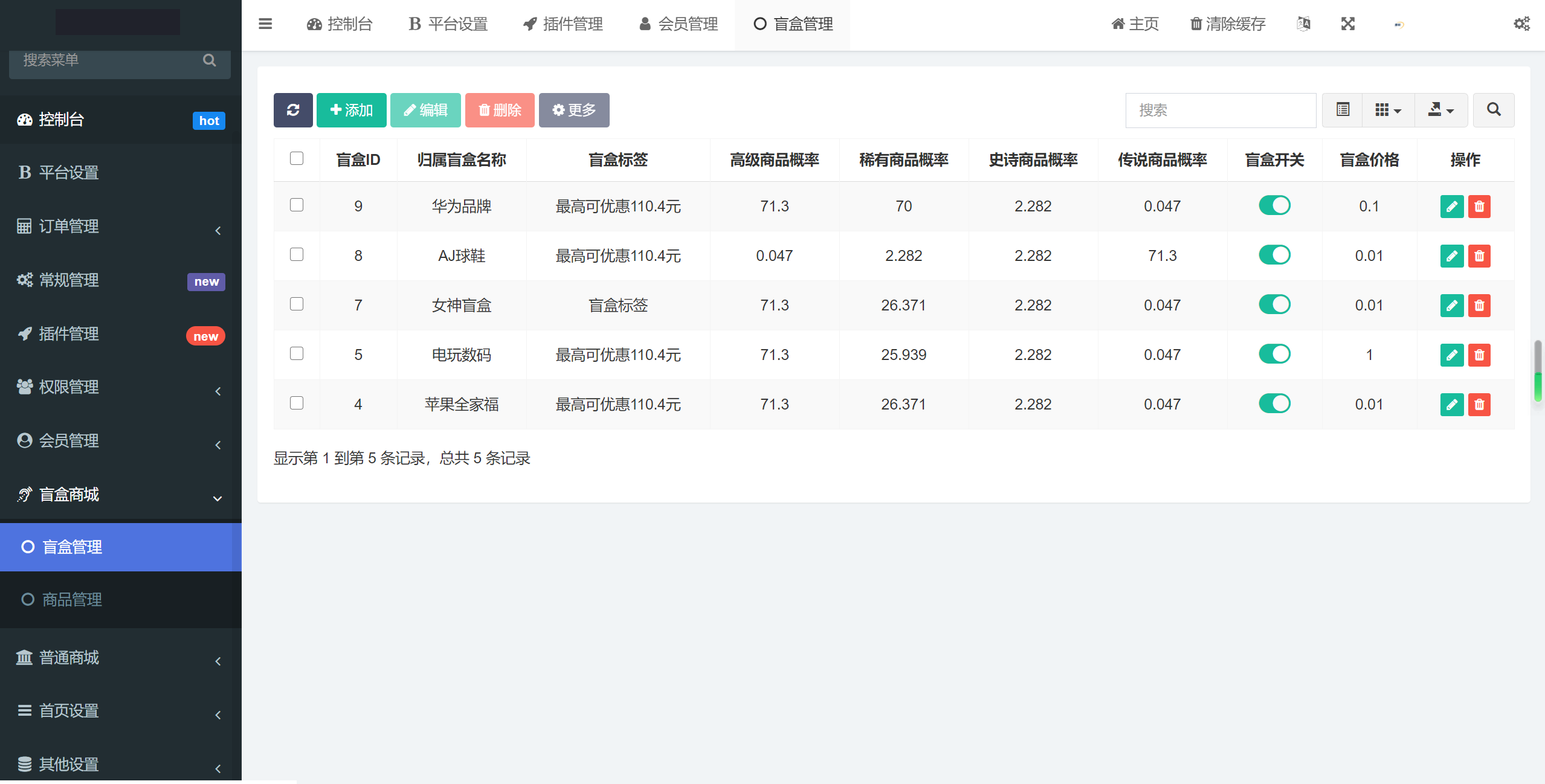Screen dimensions: 1545x784
Task: Click the red delete icon for AJ球鞋 row
Action: 1479,256
